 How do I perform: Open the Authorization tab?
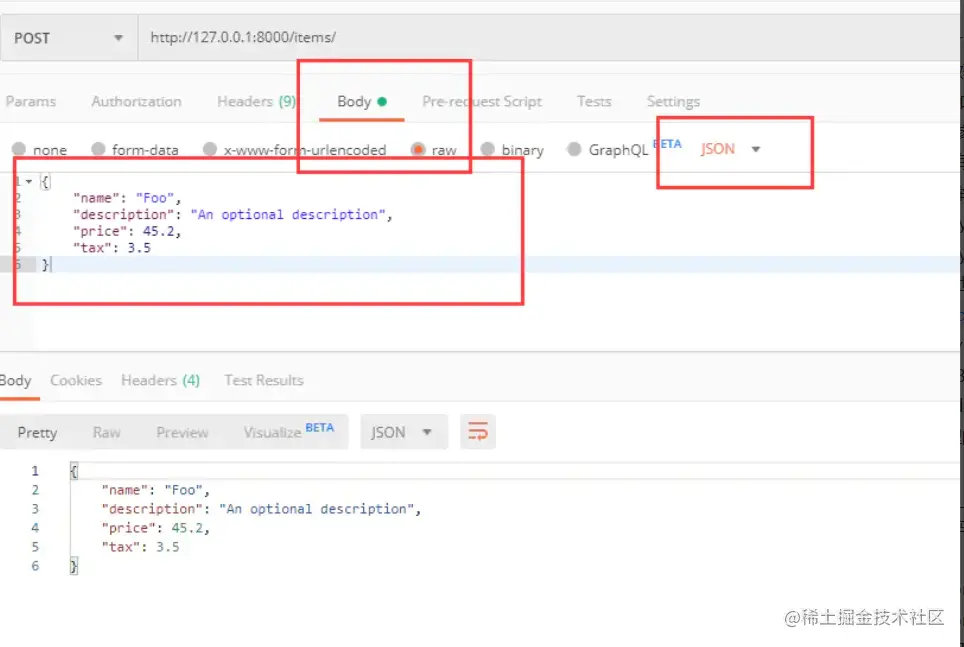pos(136,101)
